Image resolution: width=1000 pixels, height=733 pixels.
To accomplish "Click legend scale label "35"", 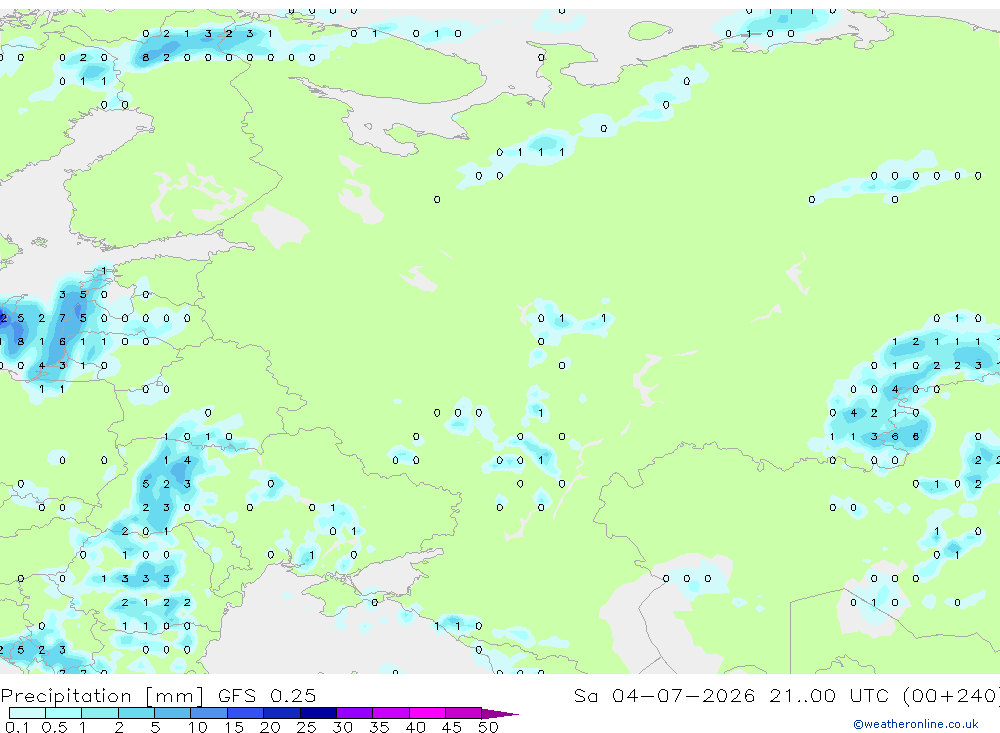I will tap(379, 727).
